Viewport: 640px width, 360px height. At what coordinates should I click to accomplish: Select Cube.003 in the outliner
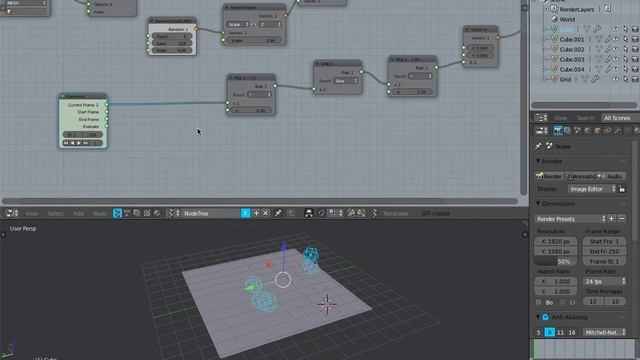click(x=572, y=60)
